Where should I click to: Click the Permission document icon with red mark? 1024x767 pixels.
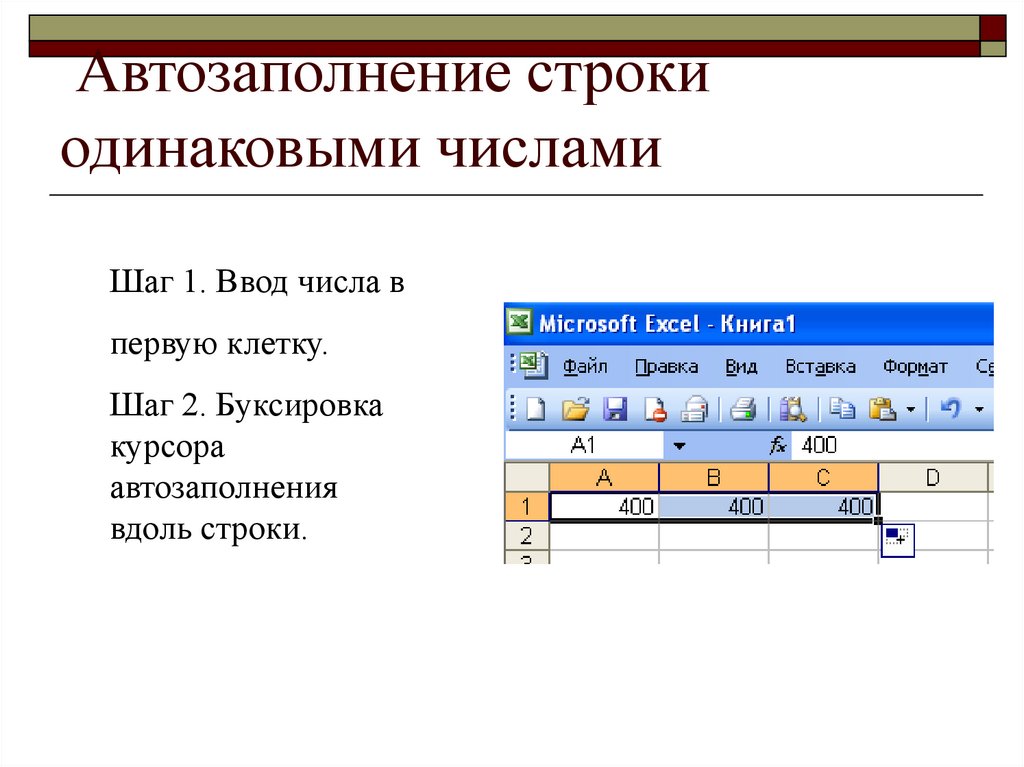tap(655, 409)
